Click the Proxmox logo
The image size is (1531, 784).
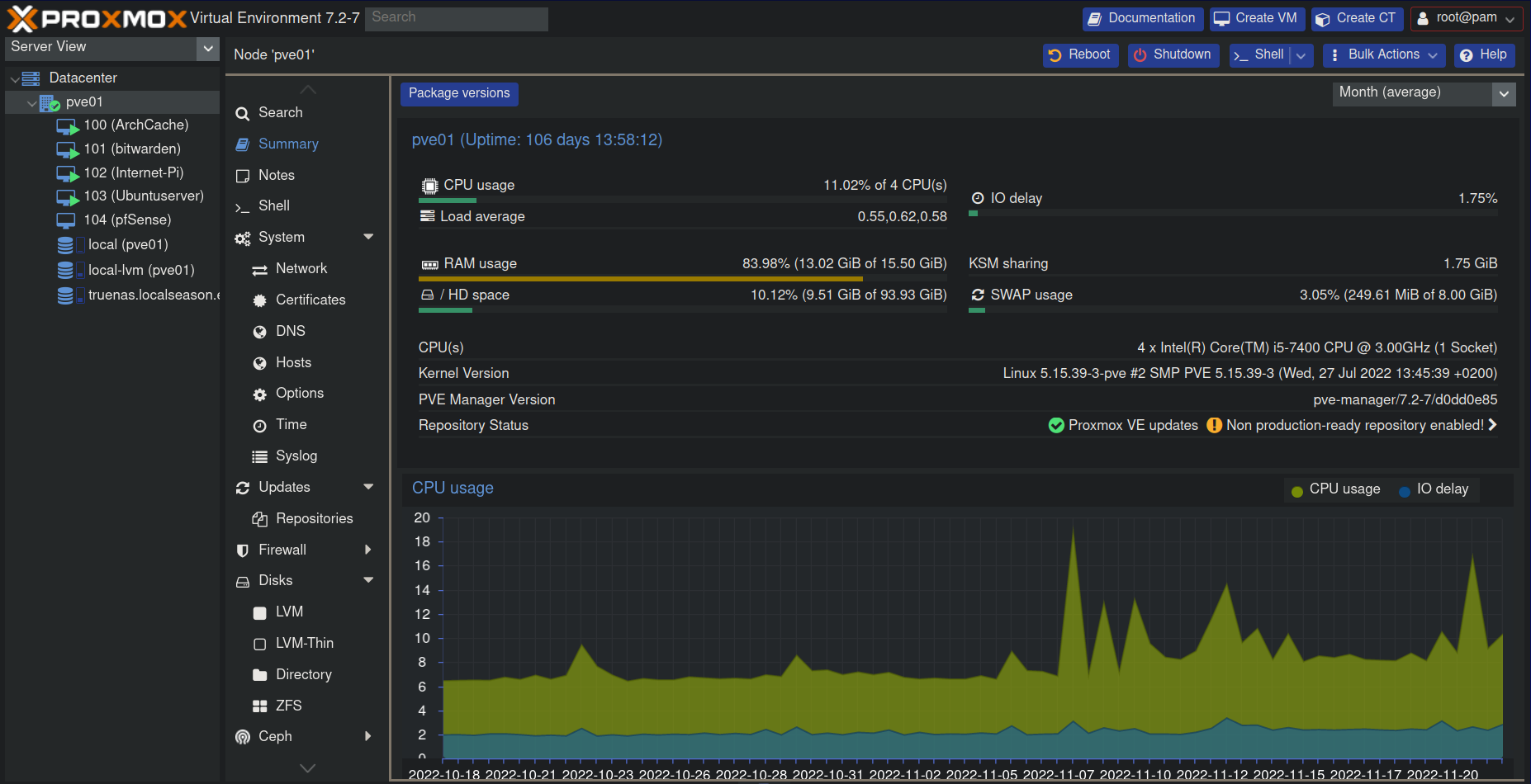97,18
